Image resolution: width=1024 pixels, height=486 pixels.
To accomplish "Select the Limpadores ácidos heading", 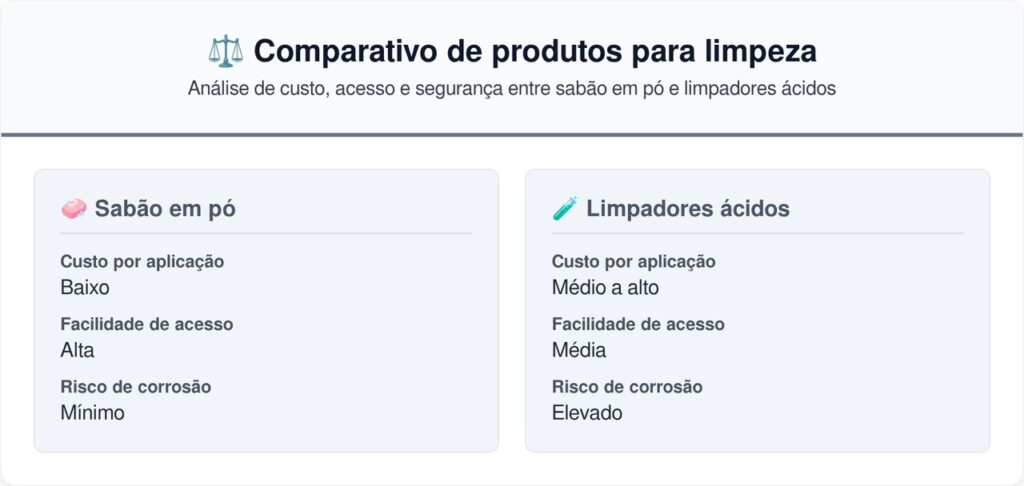I will tap(688, 209).
